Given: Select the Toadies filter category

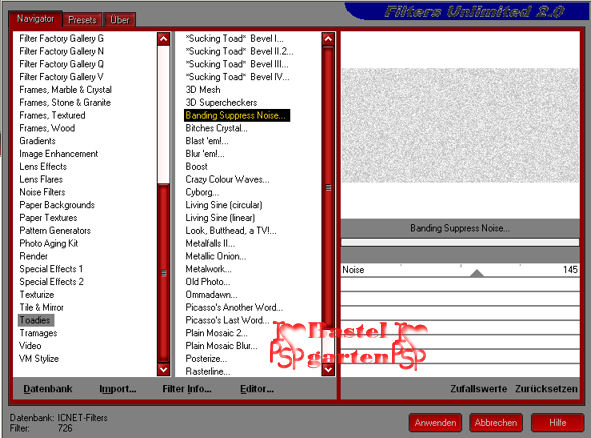Looking at the screenshot, I should point(36,320).
